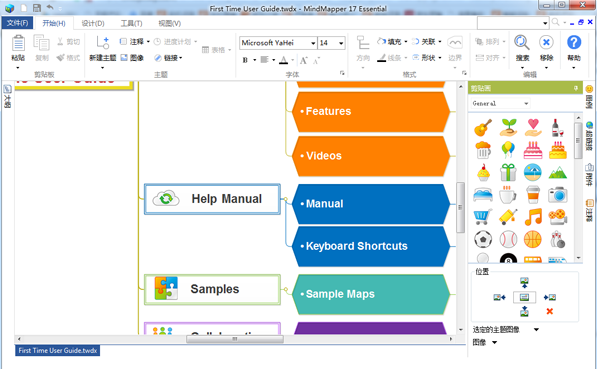Insert an image with the 图像 button
The width and height of the screenshot is (597, 369).
tap(132, 58)
